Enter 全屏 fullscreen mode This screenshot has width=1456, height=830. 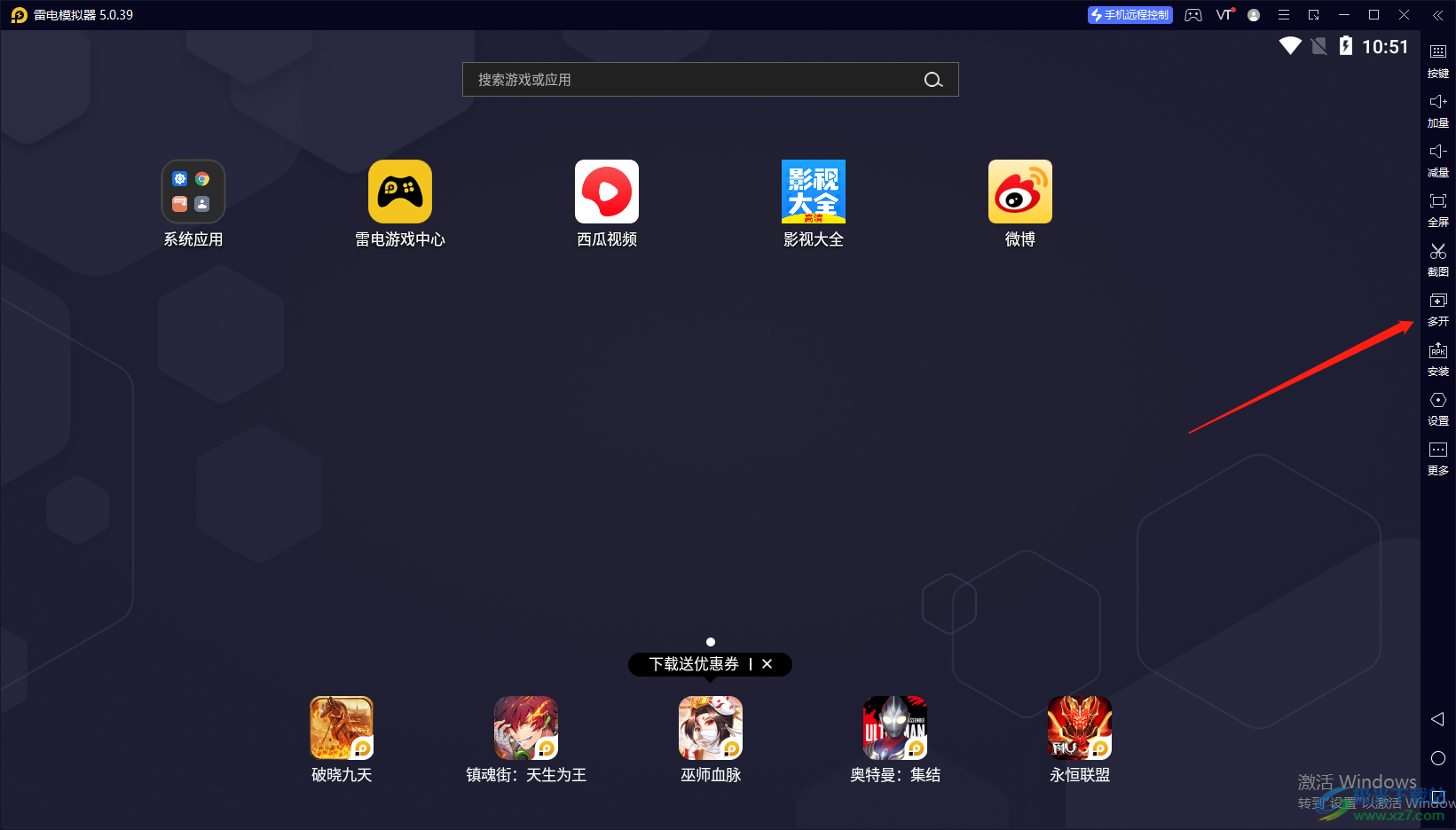[1438, 209]
